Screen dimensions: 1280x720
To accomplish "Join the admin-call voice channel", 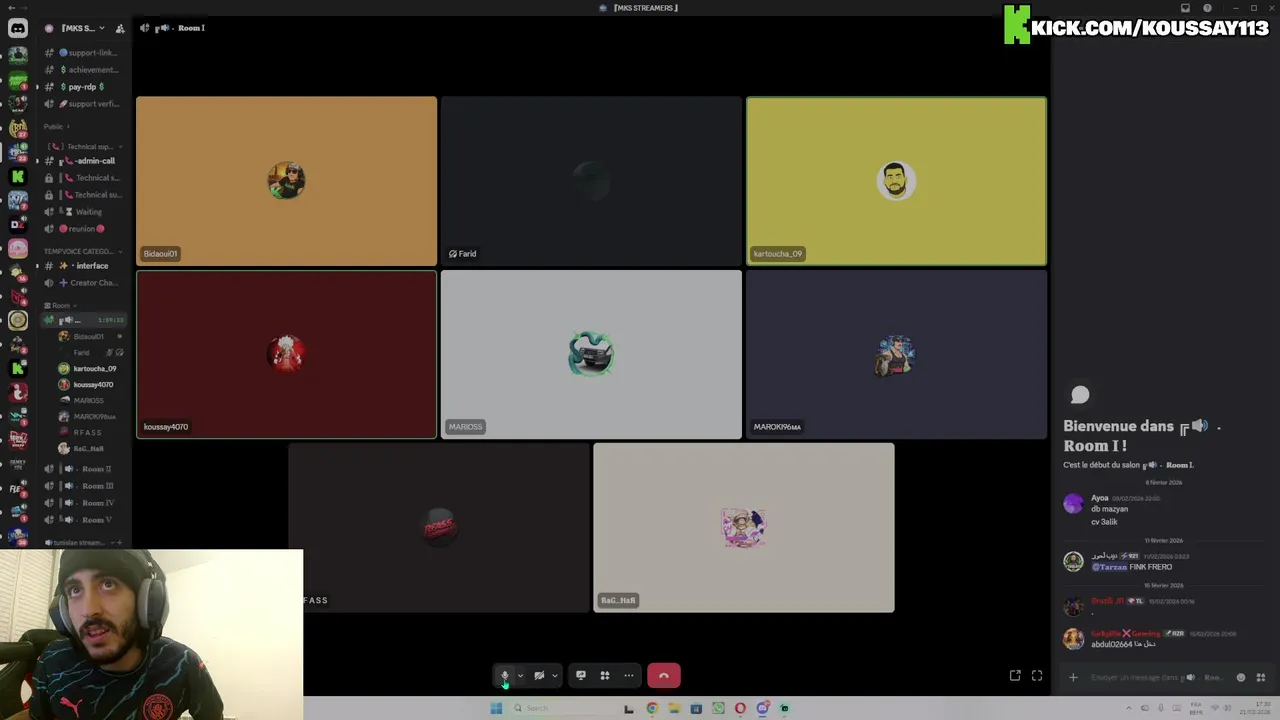I will 82,161.
